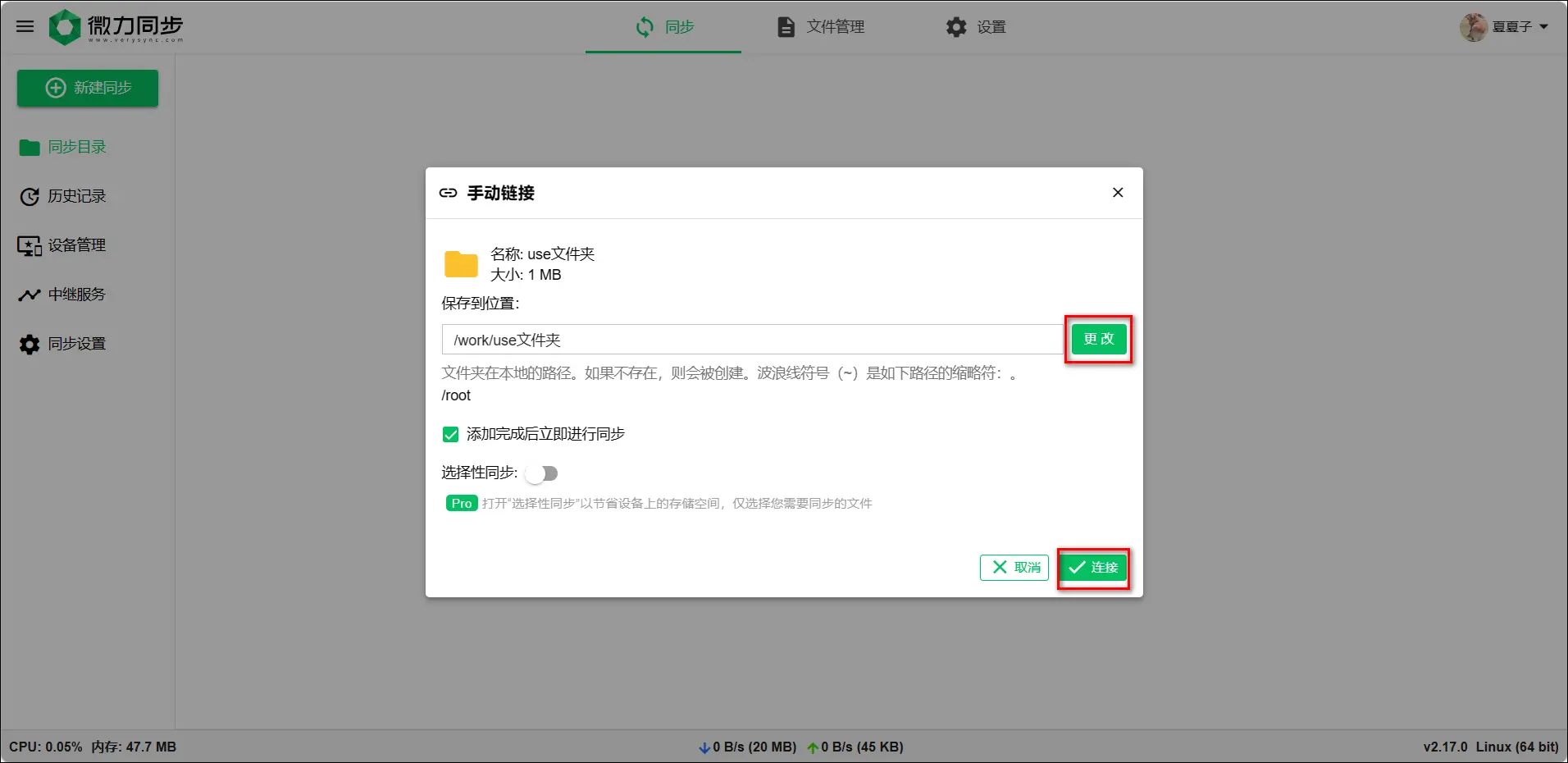Open the hamburger menu

point(25,26)
